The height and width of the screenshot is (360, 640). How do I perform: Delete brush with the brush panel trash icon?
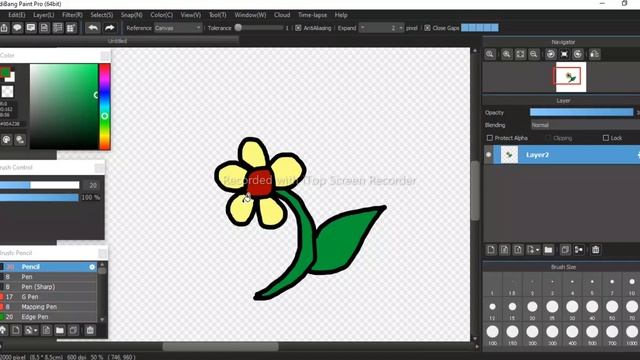point(90,330)
